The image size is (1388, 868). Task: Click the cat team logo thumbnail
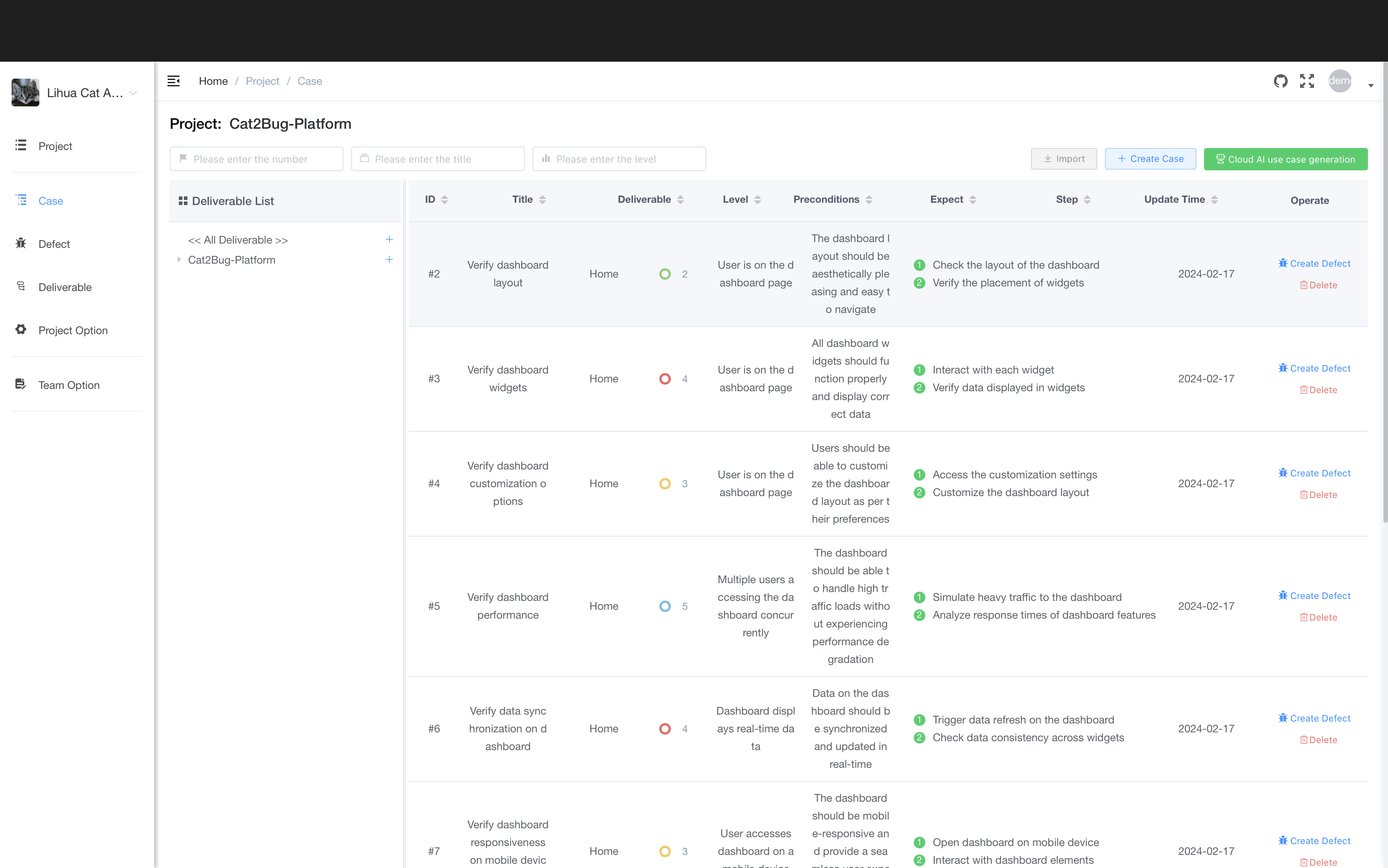(x=25, y=93)
